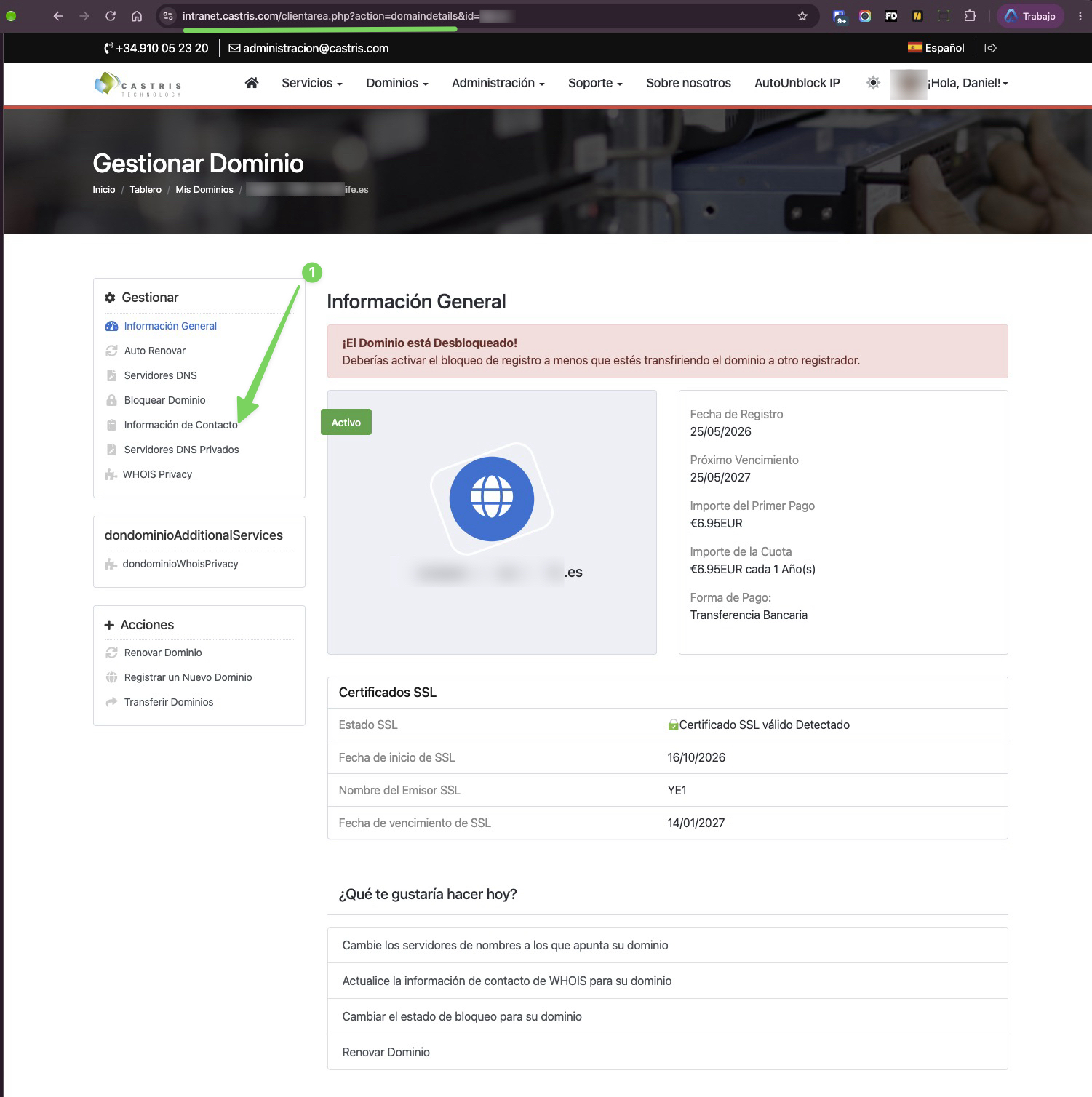Click the blue globe domain icon
The image size is (1092, 1097).
point(492,499)
